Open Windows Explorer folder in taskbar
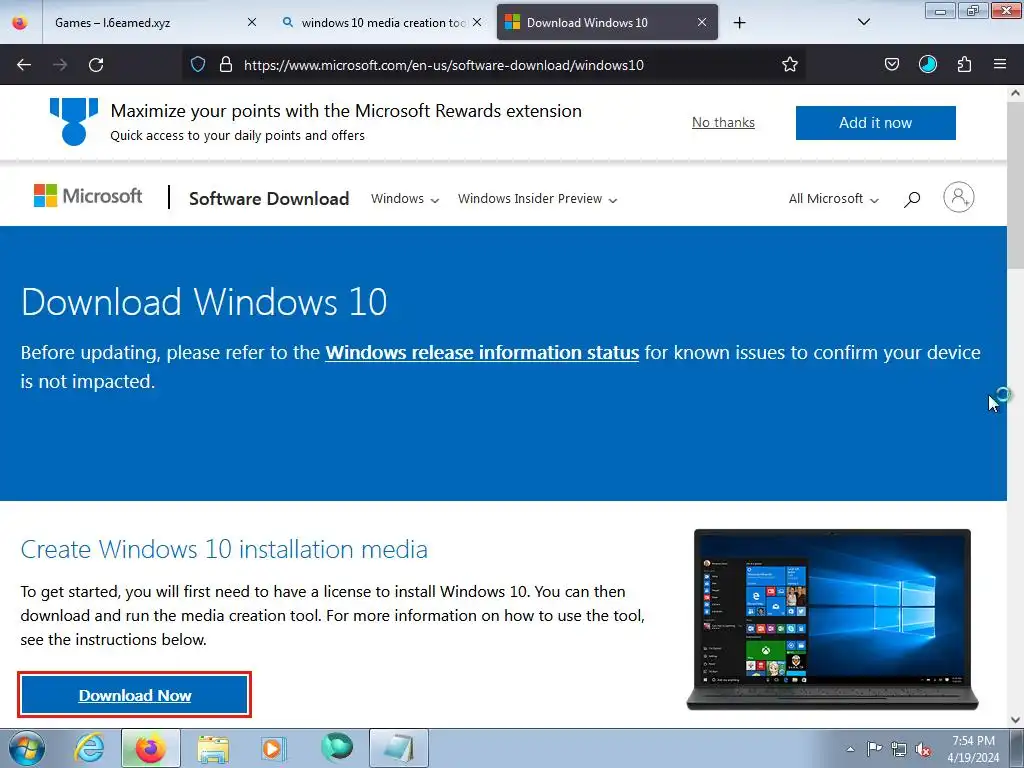The width and height of the screenshot is (1024, 768). coord(213,748)
